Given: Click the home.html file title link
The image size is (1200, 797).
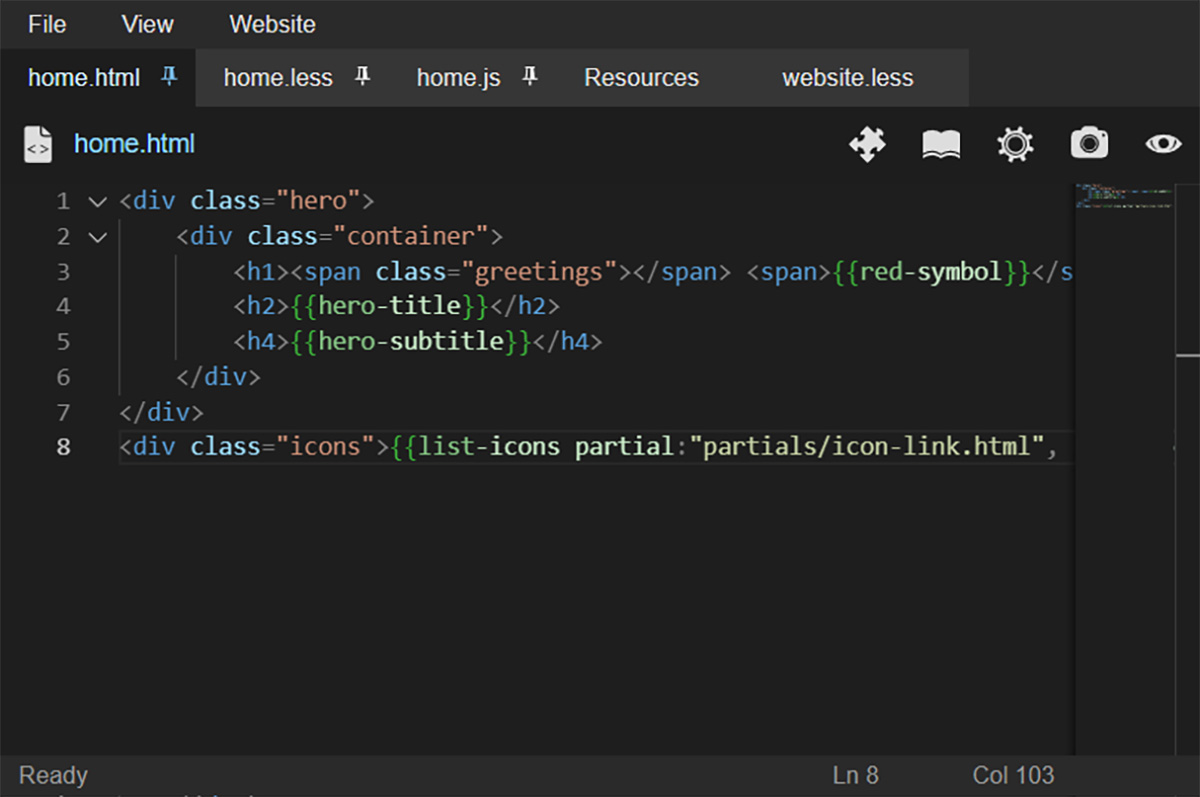Looking at the screenshot, I should [134, 144].
